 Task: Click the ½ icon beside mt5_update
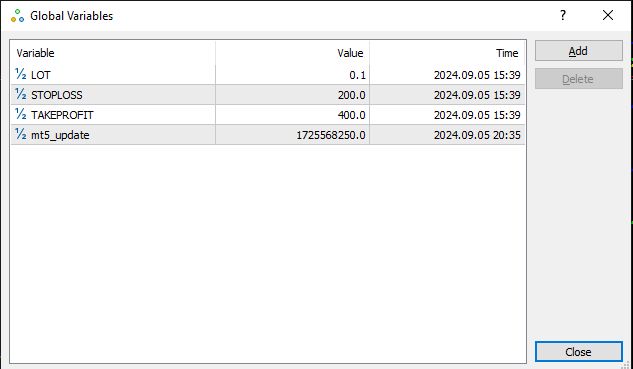[21, 134]
